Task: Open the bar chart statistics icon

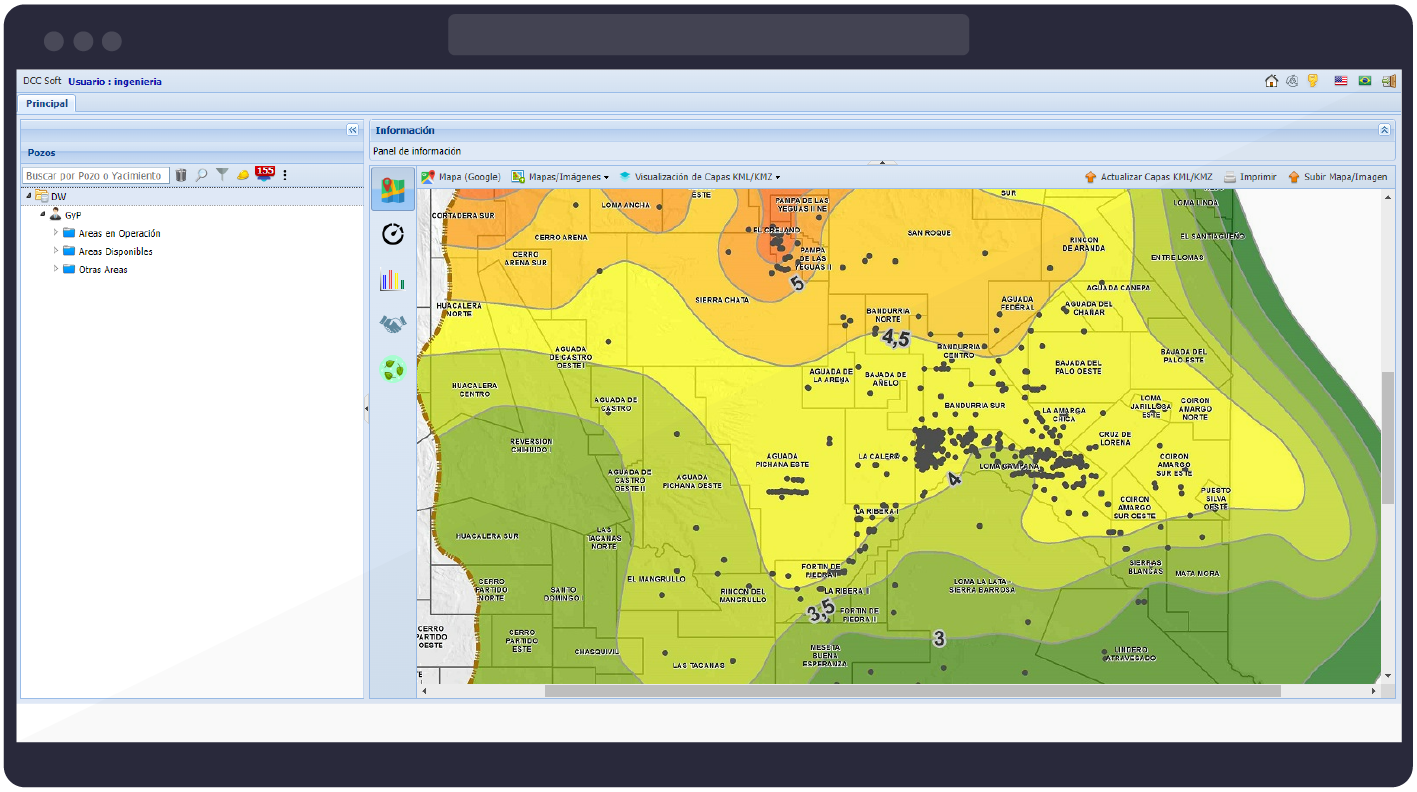Action: tap(393, 280)
